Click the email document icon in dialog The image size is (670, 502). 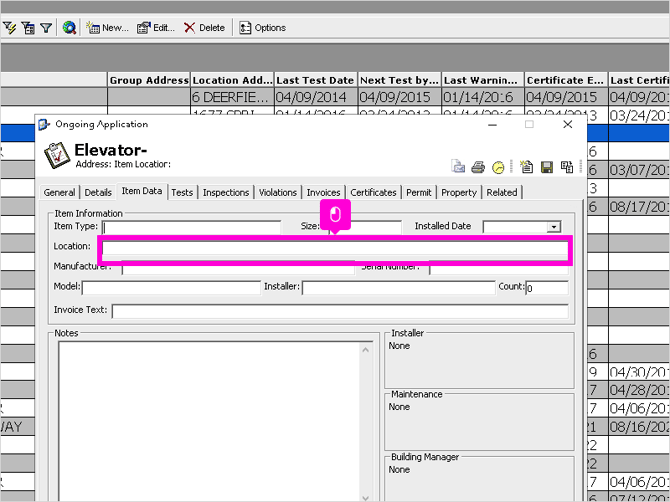458,167
